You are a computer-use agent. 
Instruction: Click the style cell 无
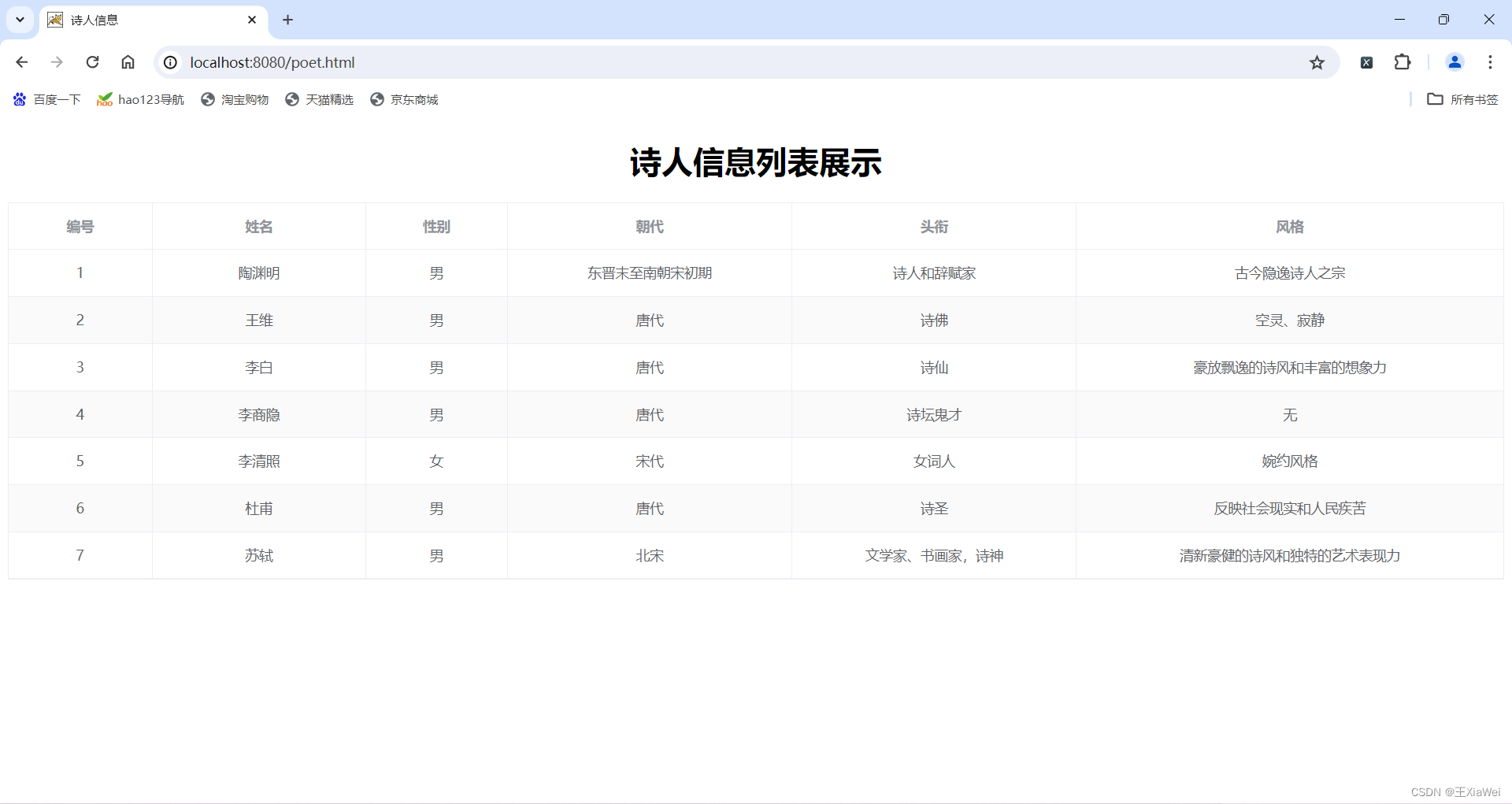[1290, 415]
